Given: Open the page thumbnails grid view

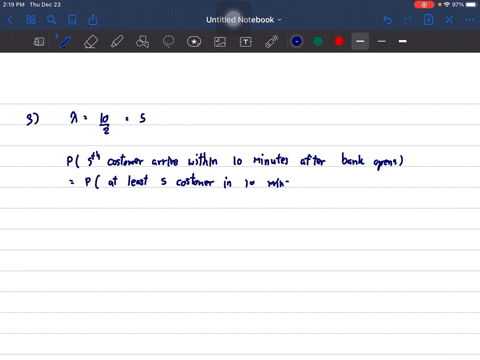Looking at the screenshot, I should point(31,20).
